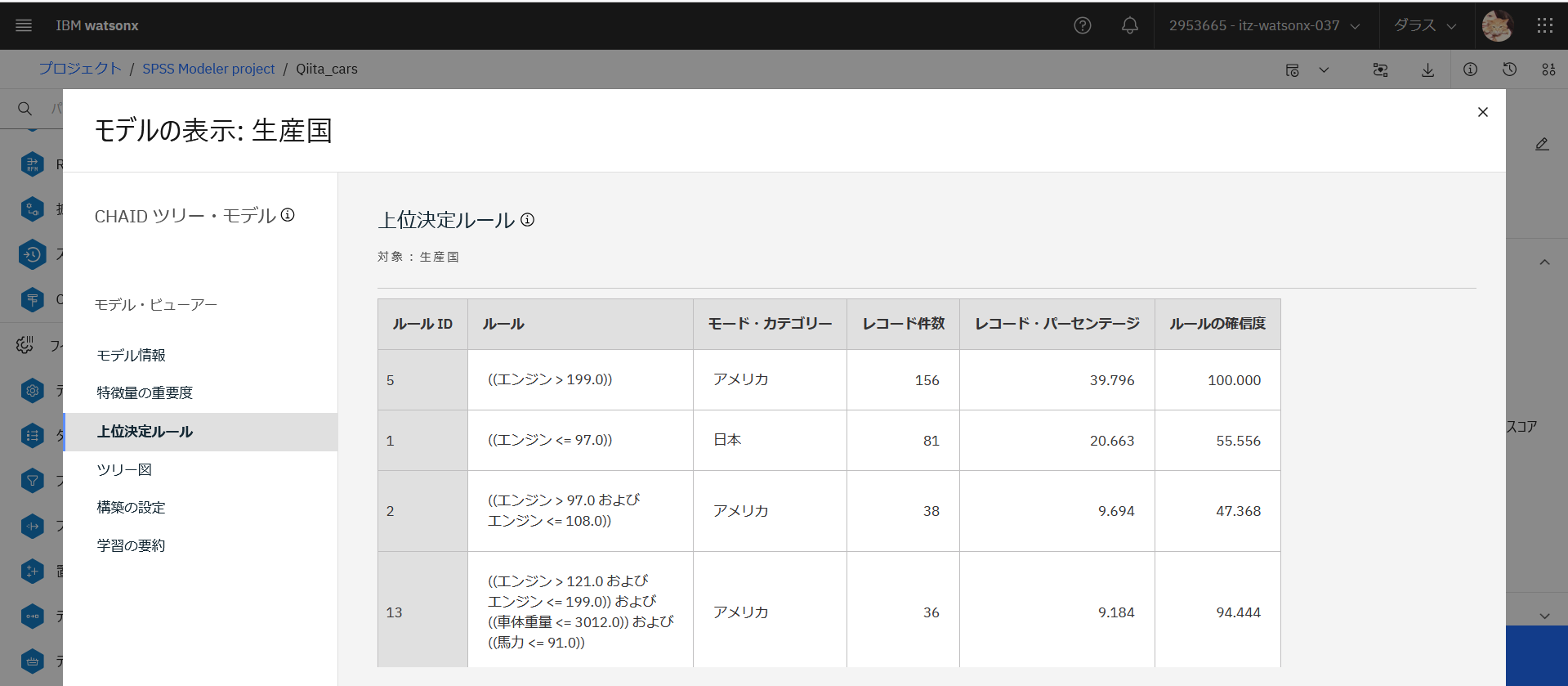1568x686 pixels.
Task: Click the flow parameters exchange icon
Action: pos(1381,70)
